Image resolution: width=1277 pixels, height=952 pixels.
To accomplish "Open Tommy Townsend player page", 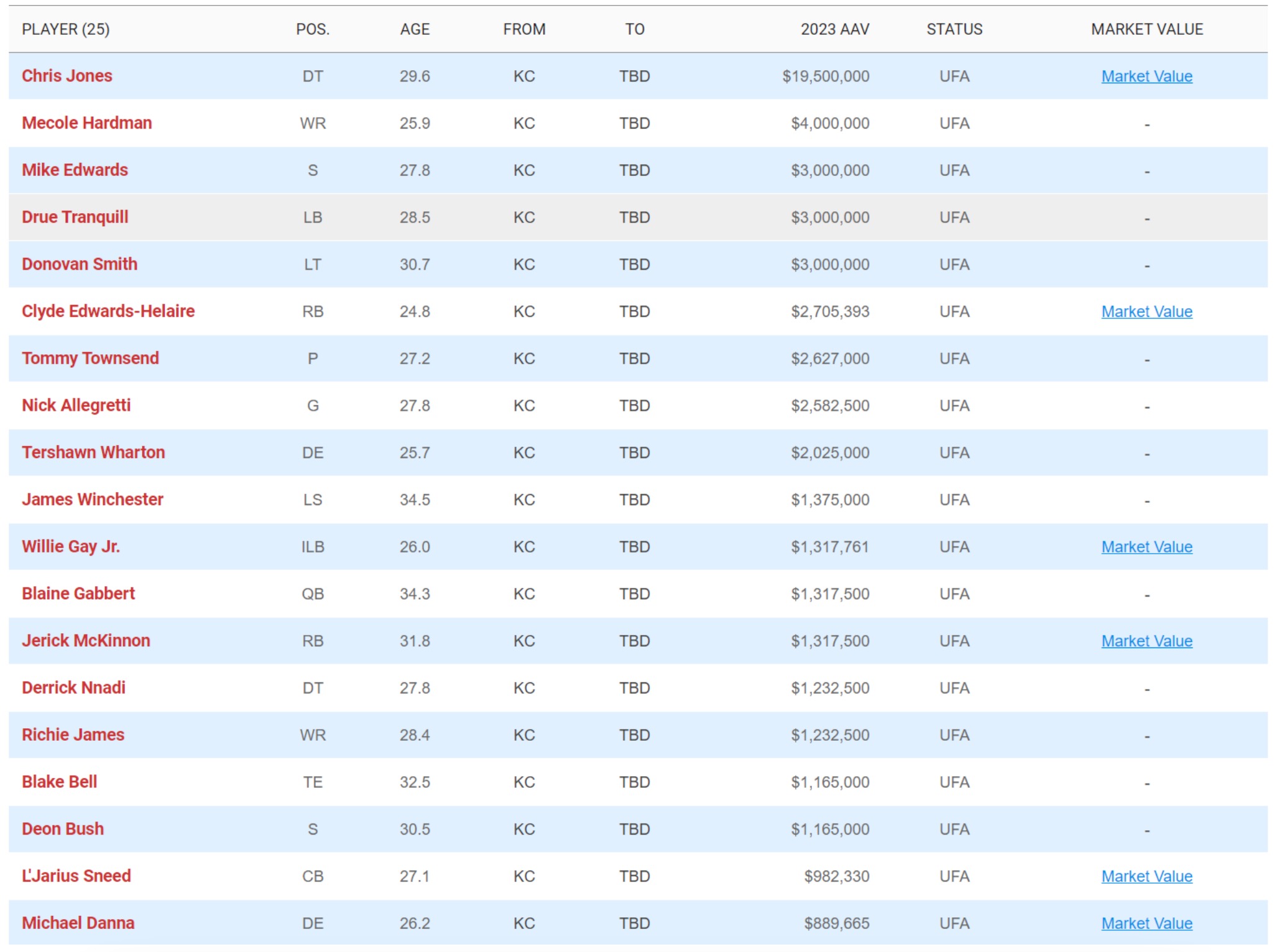I will [x=90, y=358].
